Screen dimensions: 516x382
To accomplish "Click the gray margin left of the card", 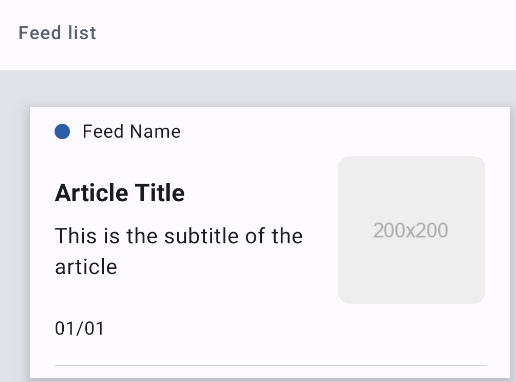I will [15, 243].
